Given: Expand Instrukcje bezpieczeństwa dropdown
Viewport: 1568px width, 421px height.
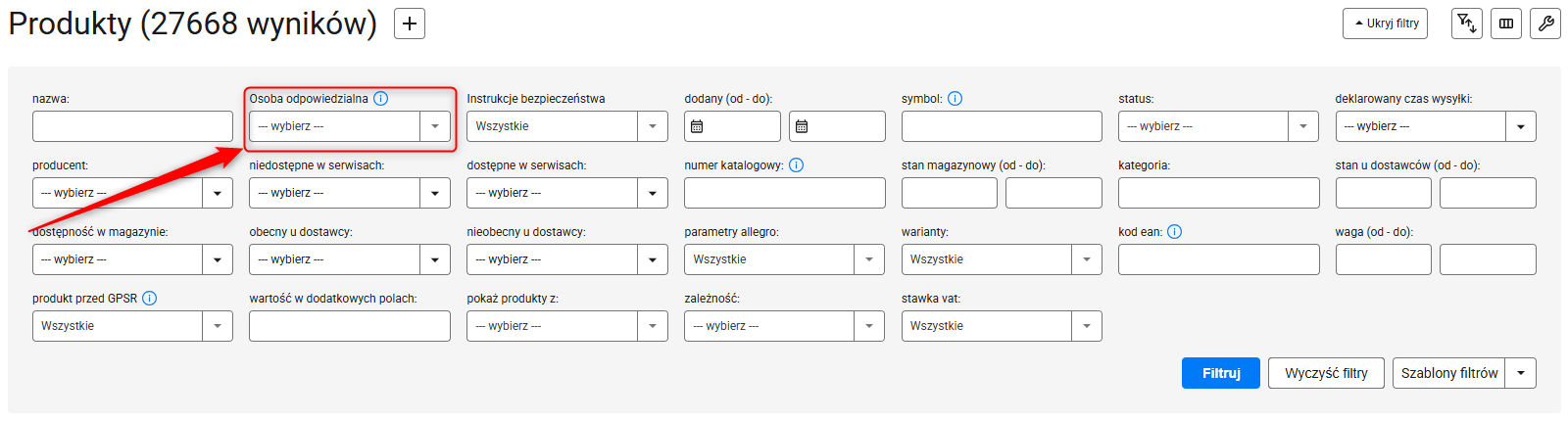Looking at the screenshot, I should [x=567, y=126].
